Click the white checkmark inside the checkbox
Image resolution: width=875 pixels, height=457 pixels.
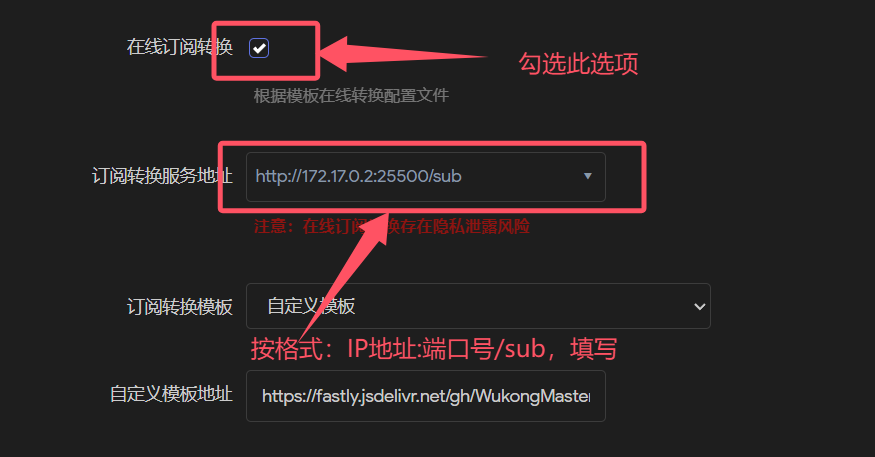tap(259, 48)
